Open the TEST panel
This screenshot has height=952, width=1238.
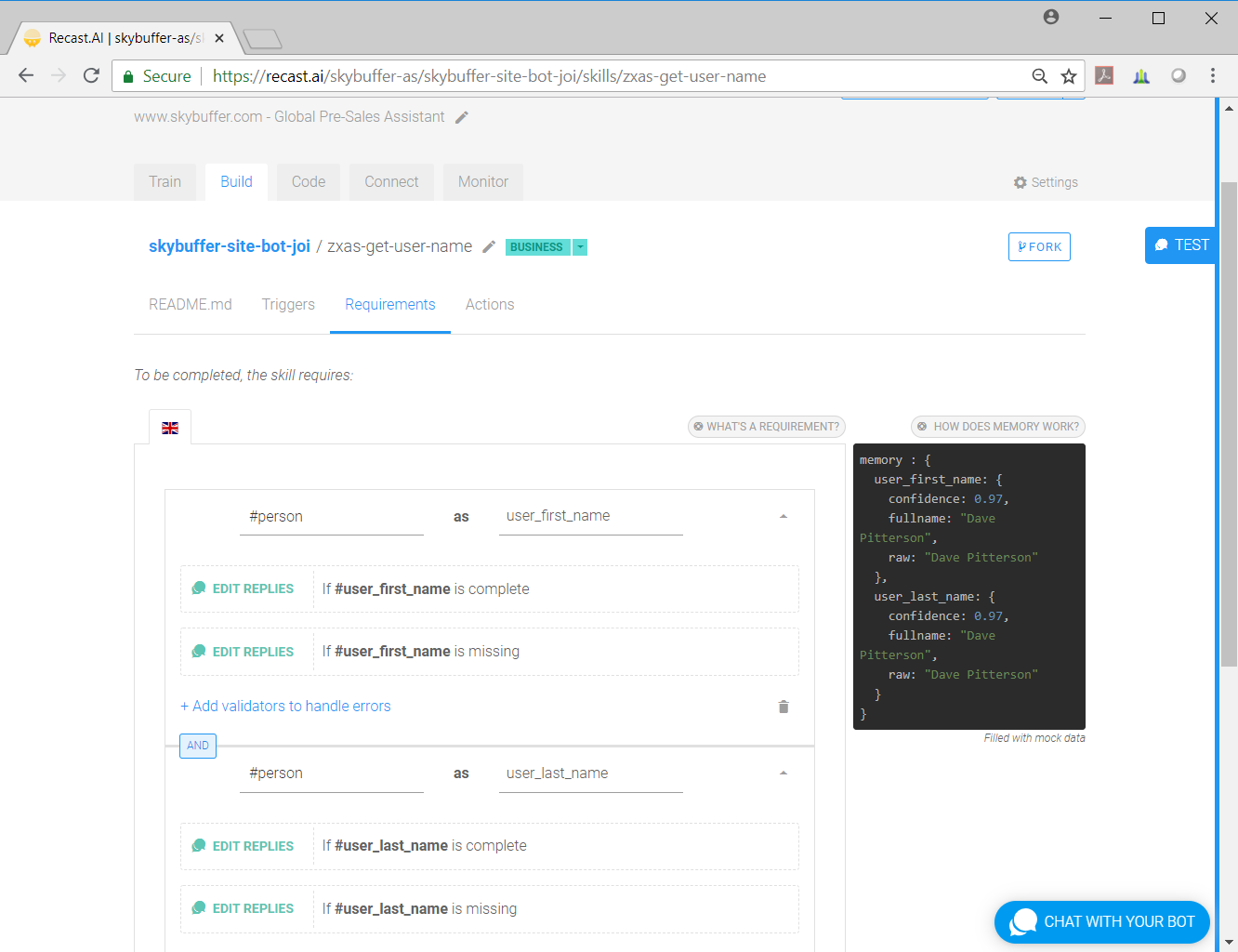(1180, 245)
